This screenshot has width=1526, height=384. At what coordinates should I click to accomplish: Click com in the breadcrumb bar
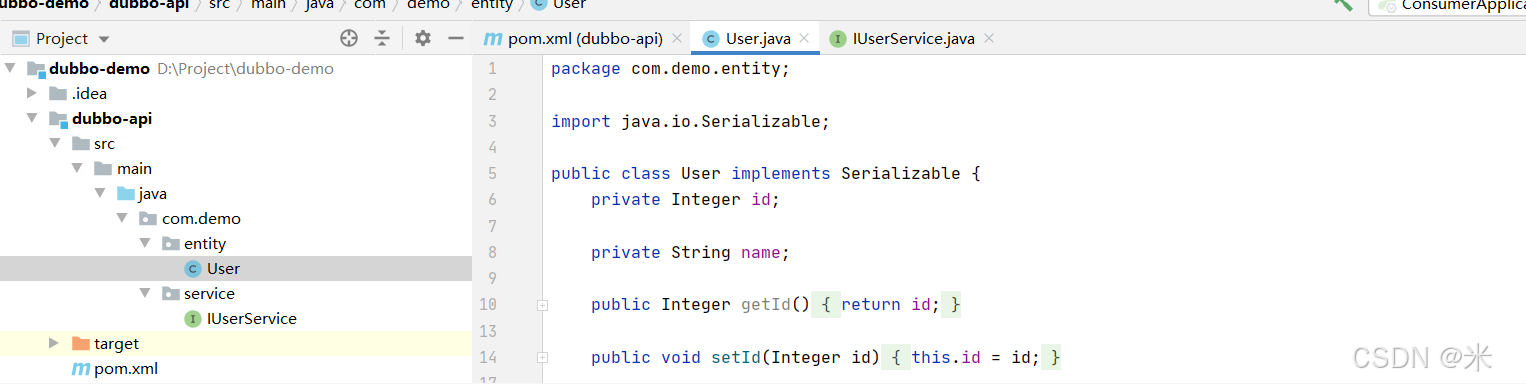[x=370, y=5]
